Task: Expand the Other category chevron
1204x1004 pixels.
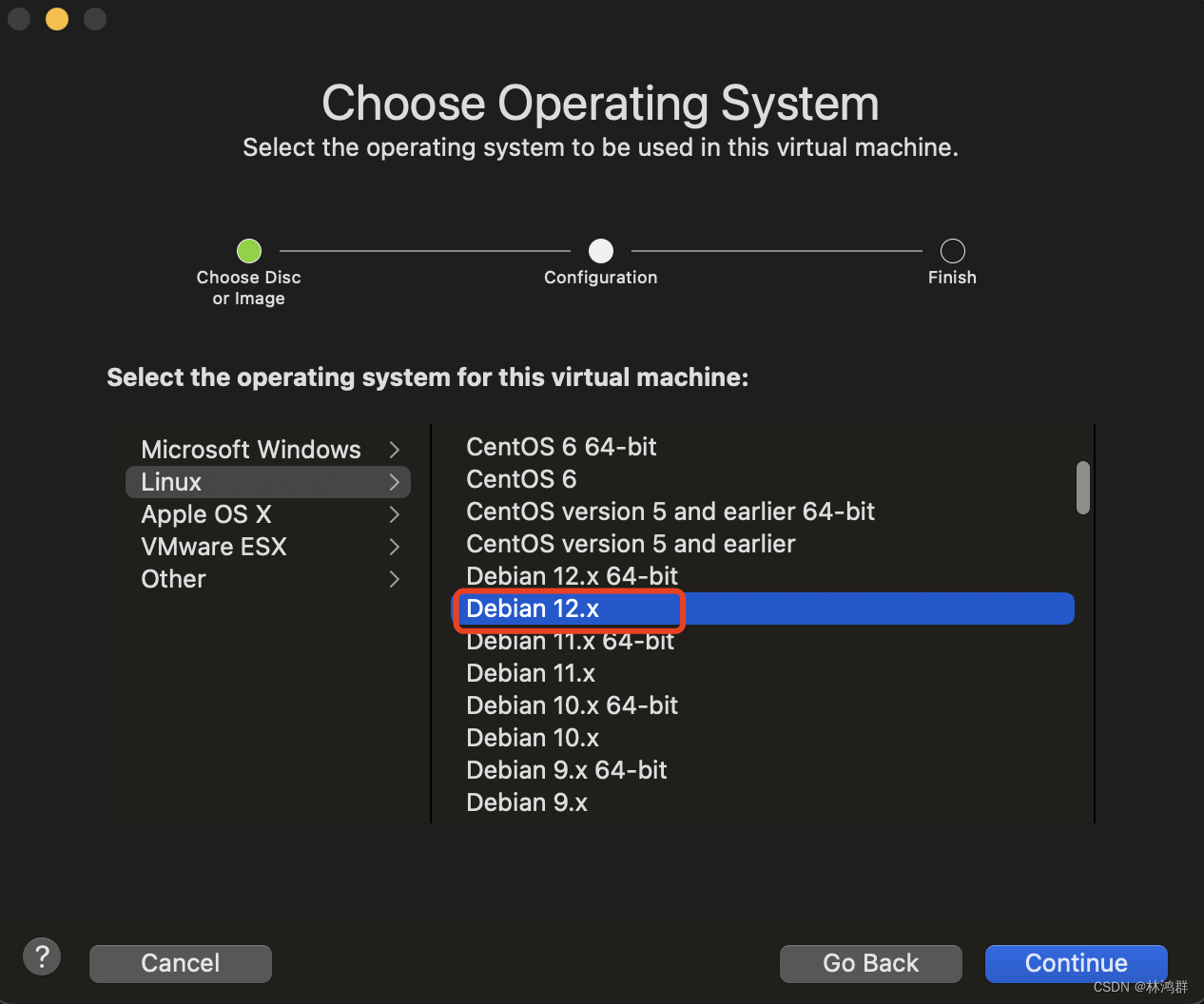Action: [x=395, y=579]
